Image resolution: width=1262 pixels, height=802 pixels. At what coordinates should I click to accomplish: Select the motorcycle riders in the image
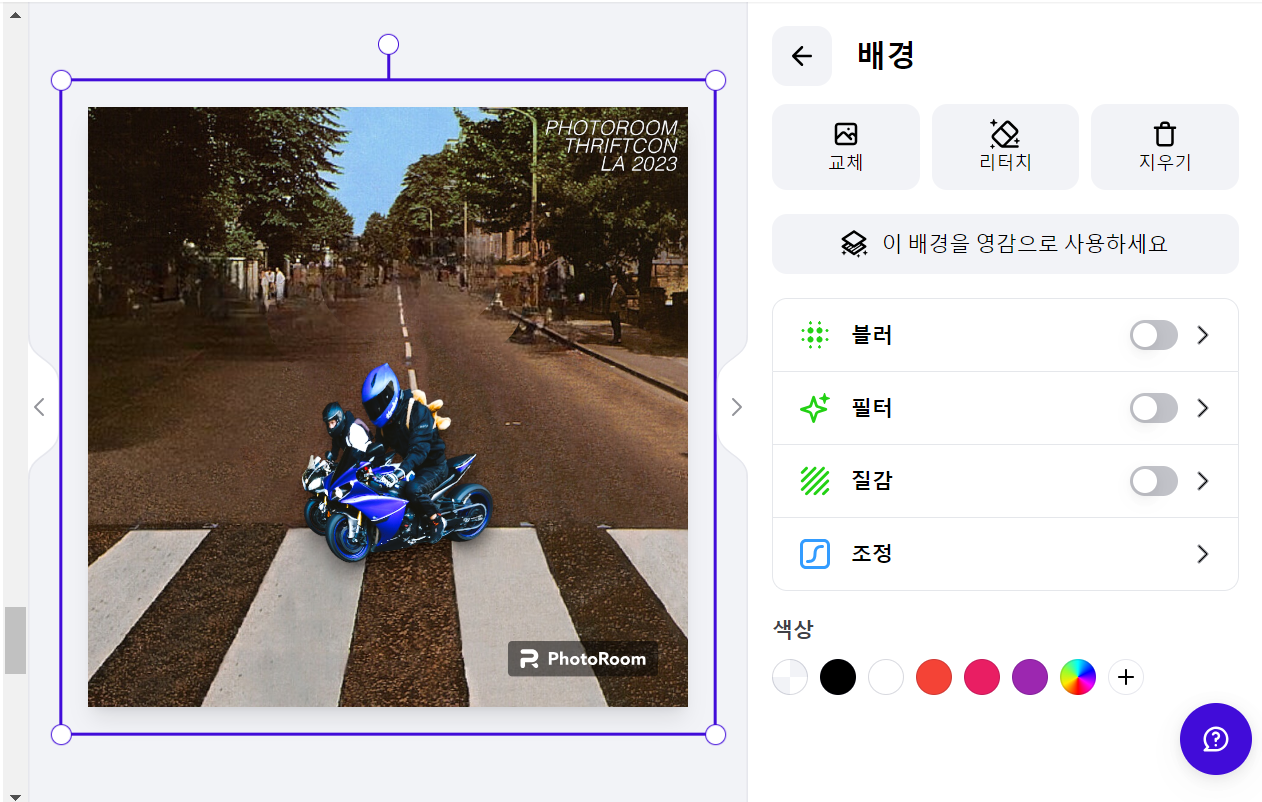400,463
